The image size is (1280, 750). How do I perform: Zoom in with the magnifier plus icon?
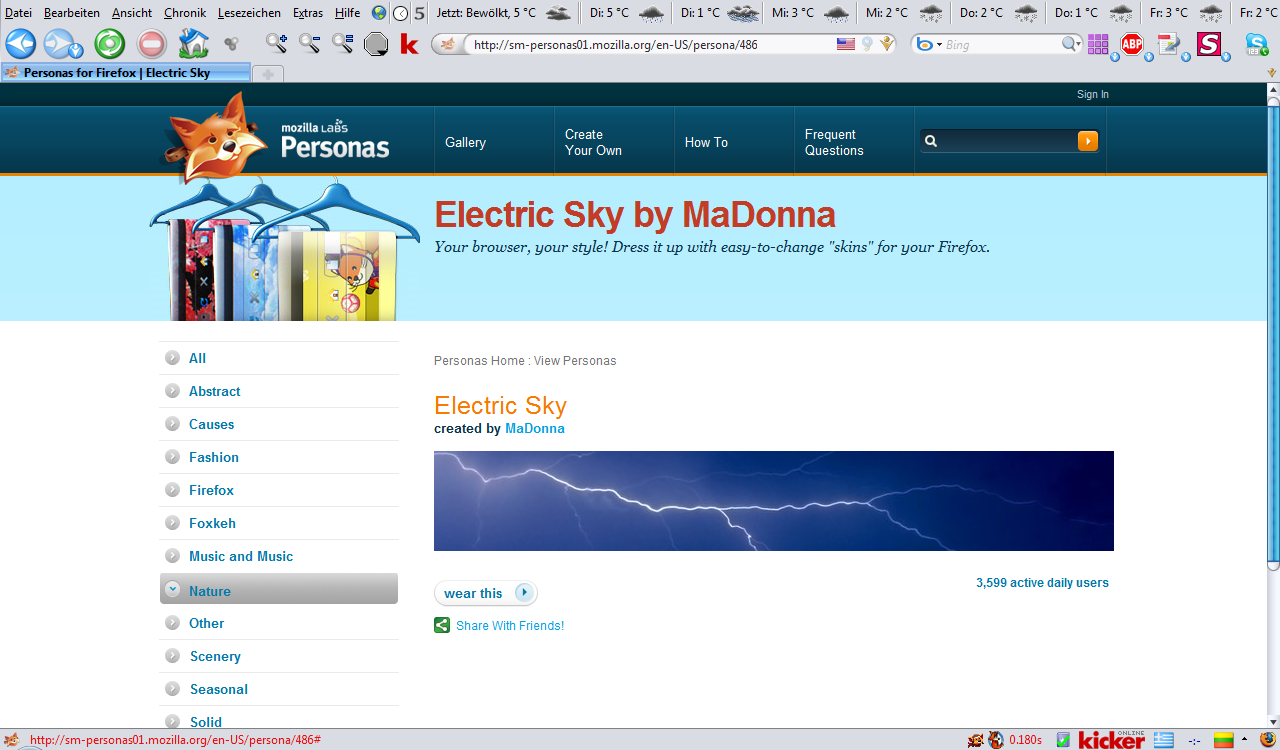click(x=277, y=44)
